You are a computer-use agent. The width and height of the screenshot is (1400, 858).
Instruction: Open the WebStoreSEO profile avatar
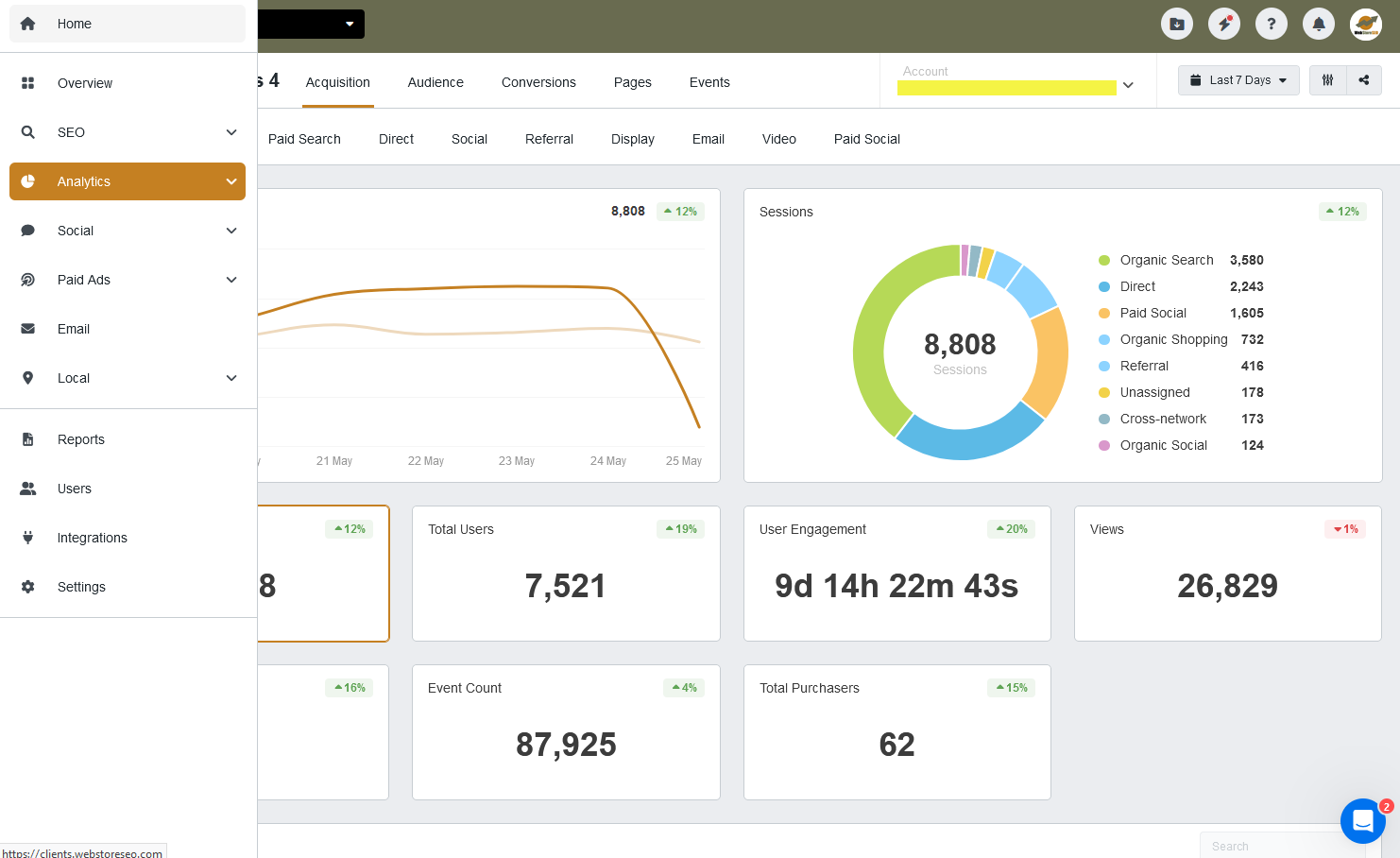1365,24
